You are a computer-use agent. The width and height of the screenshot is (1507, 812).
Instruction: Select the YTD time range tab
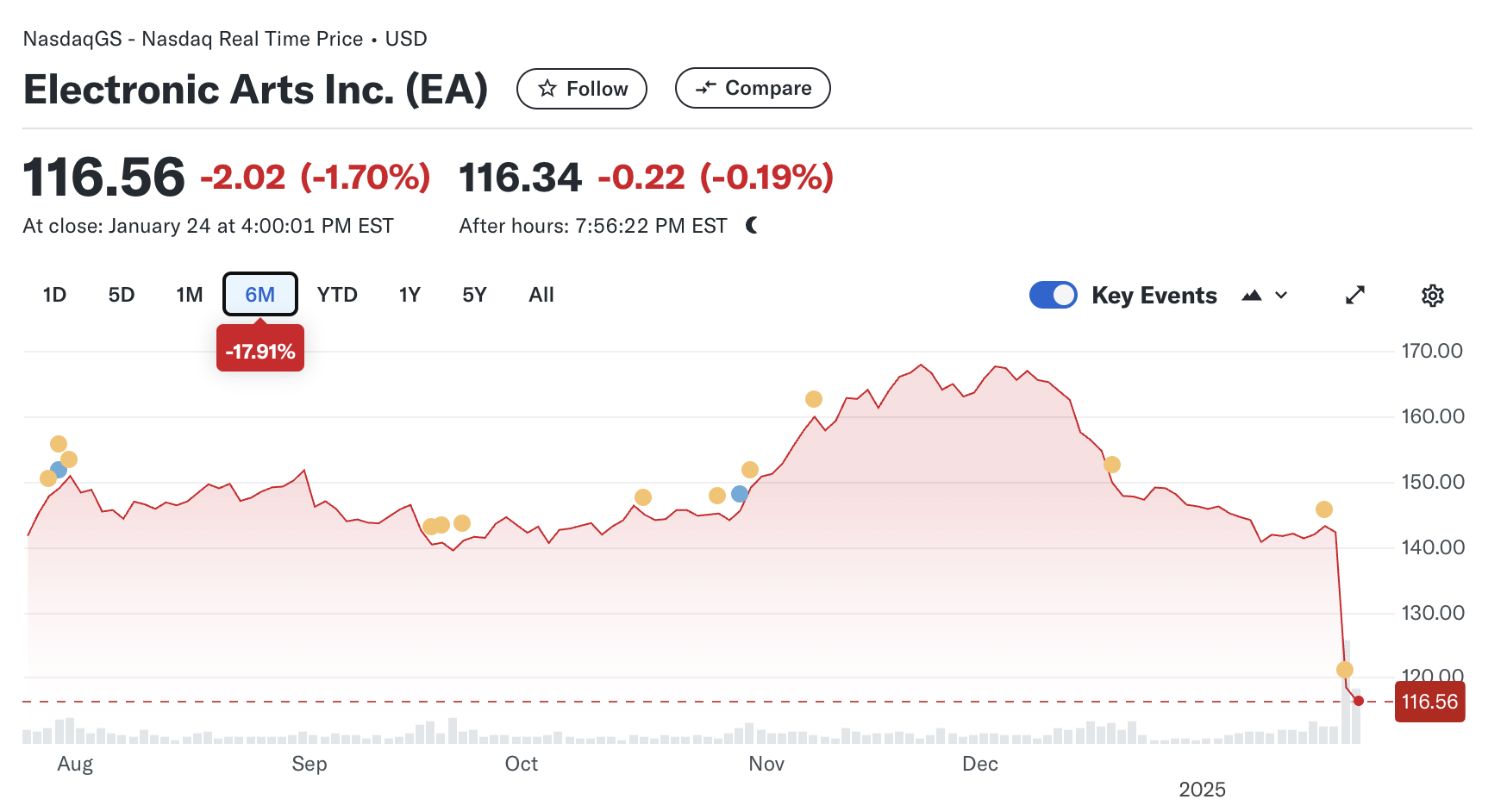pyautogui.click(x=337, y=295)
